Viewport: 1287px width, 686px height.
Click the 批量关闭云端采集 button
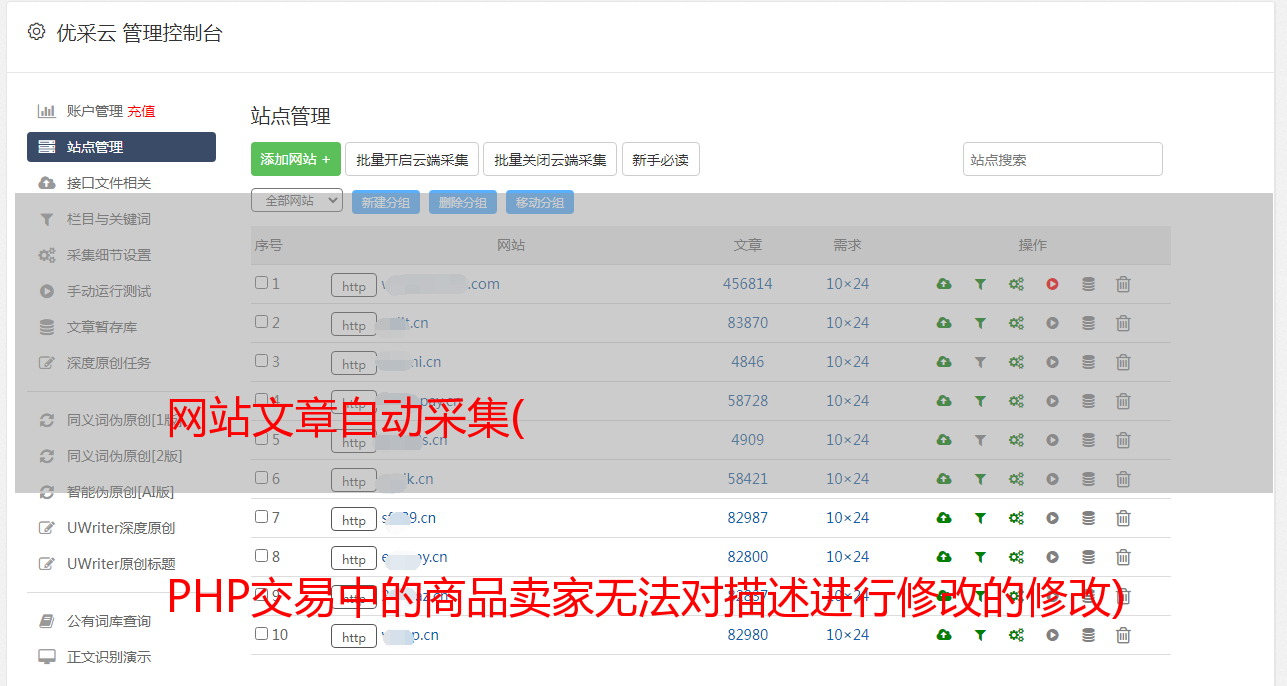tap(550, 159)
